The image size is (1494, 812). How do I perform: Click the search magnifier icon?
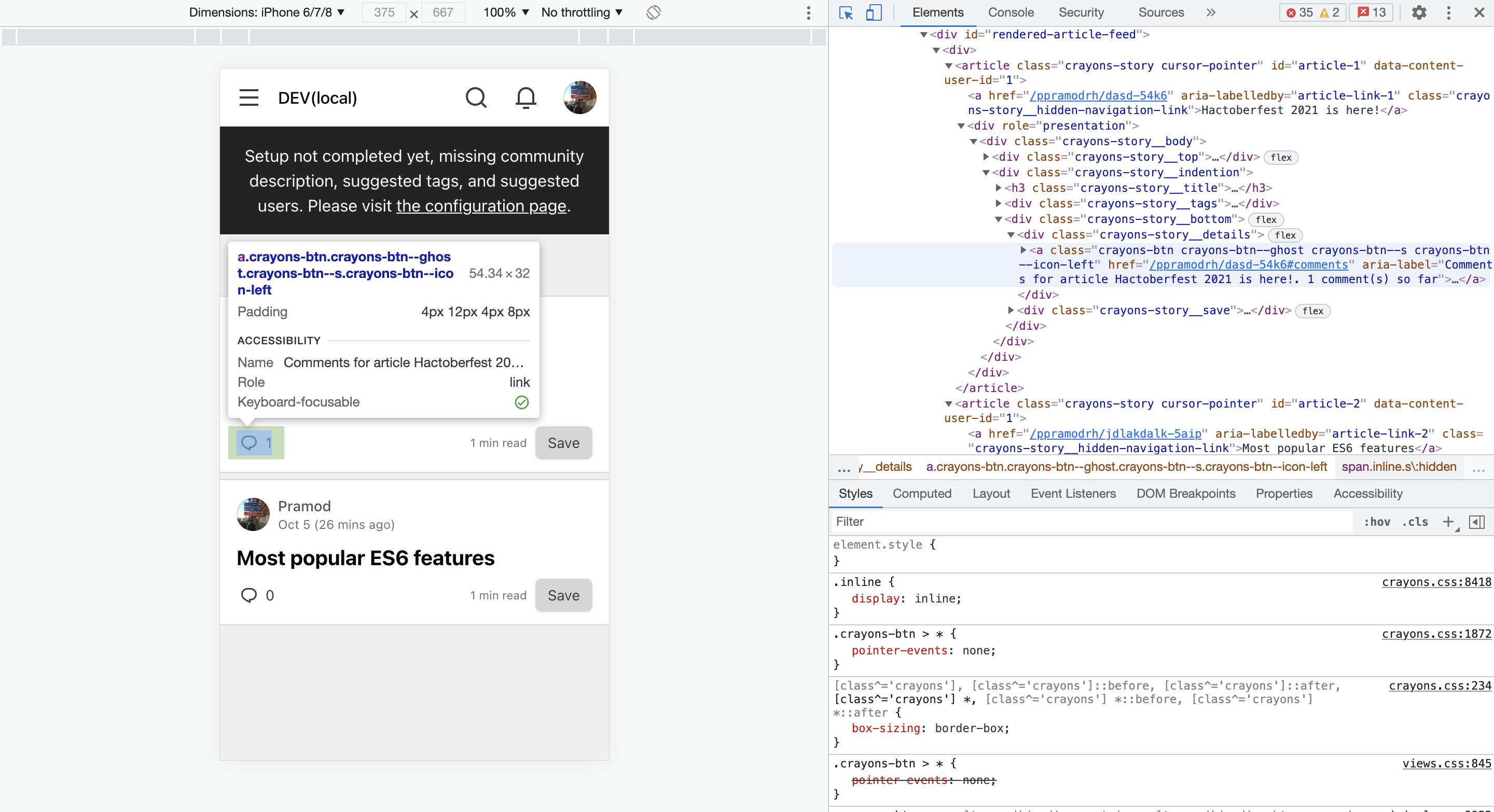(x=476, y=97)
